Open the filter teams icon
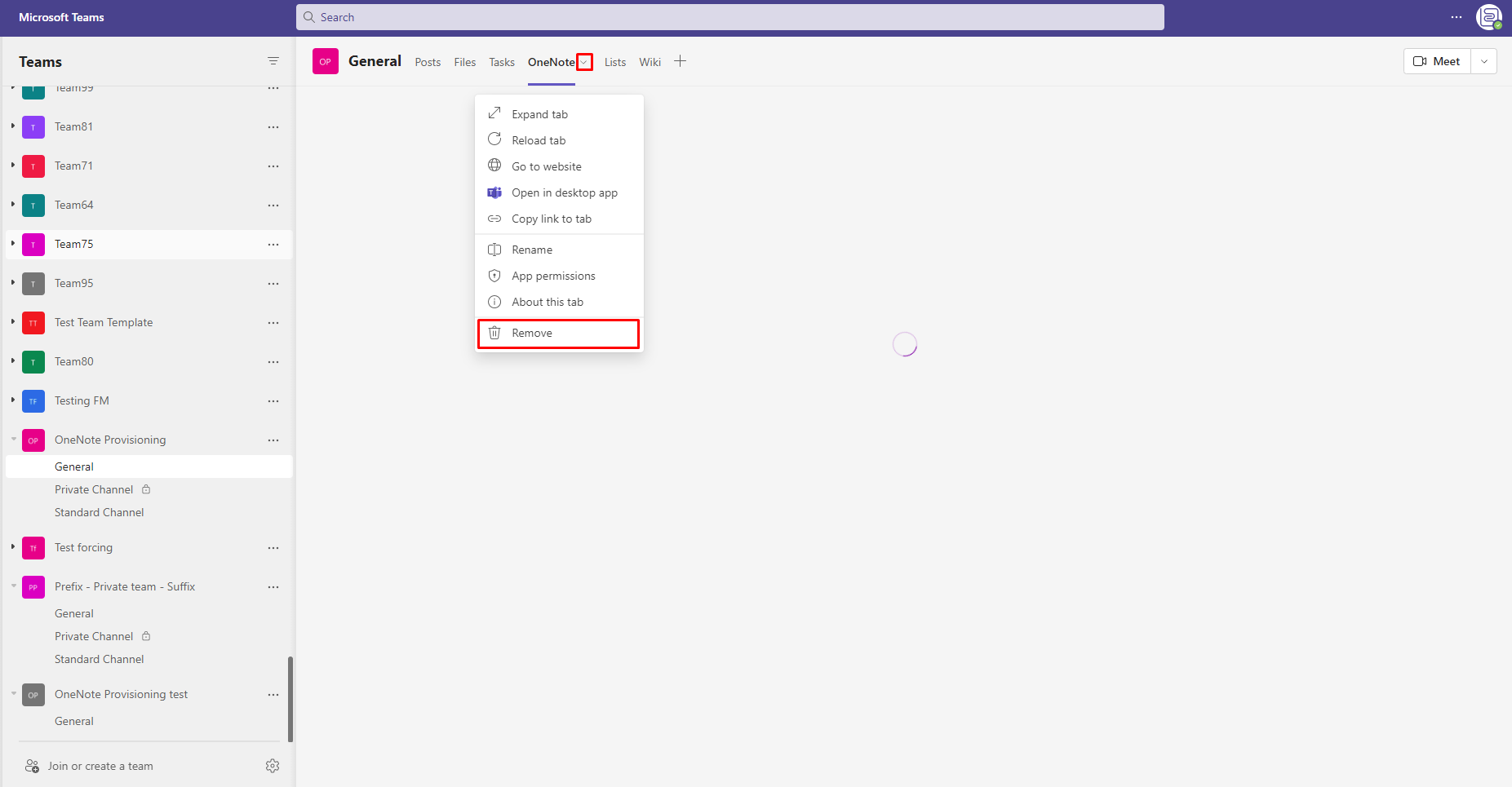Viewport: 1512px width, 787px height. (273, 61)
